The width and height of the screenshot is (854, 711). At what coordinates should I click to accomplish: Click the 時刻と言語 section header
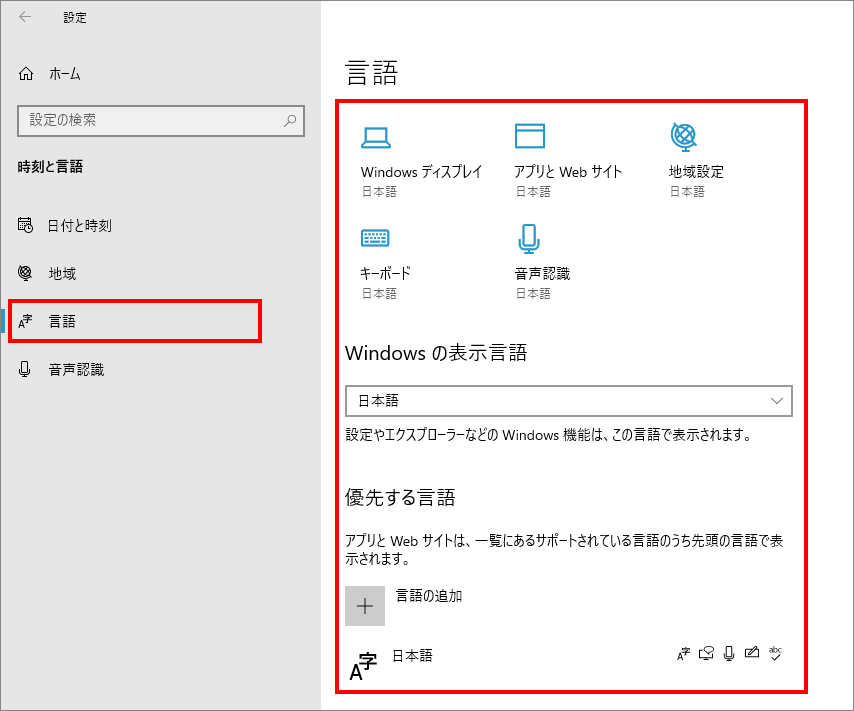[50, 167]
